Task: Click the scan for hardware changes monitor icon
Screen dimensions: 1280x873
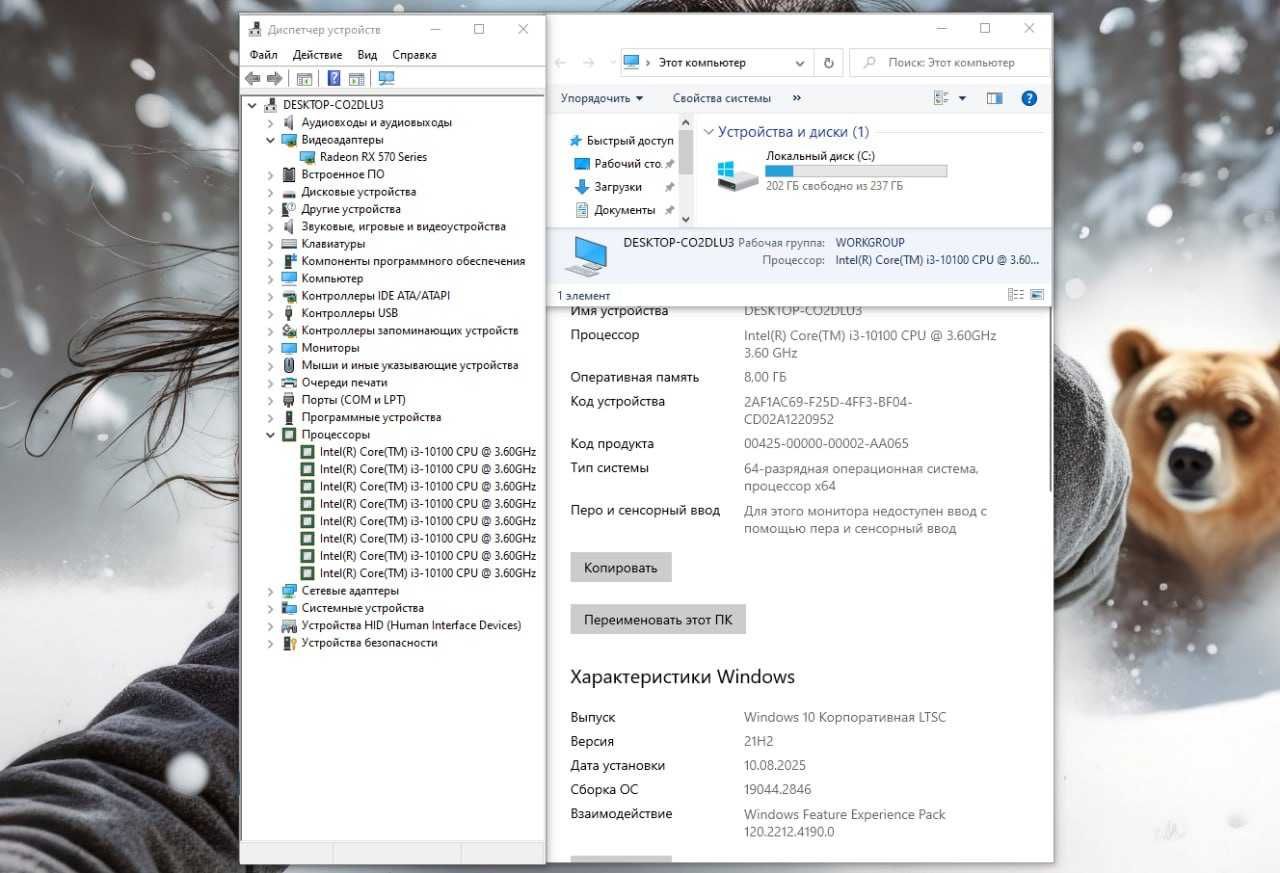Action: coord(387,79)
